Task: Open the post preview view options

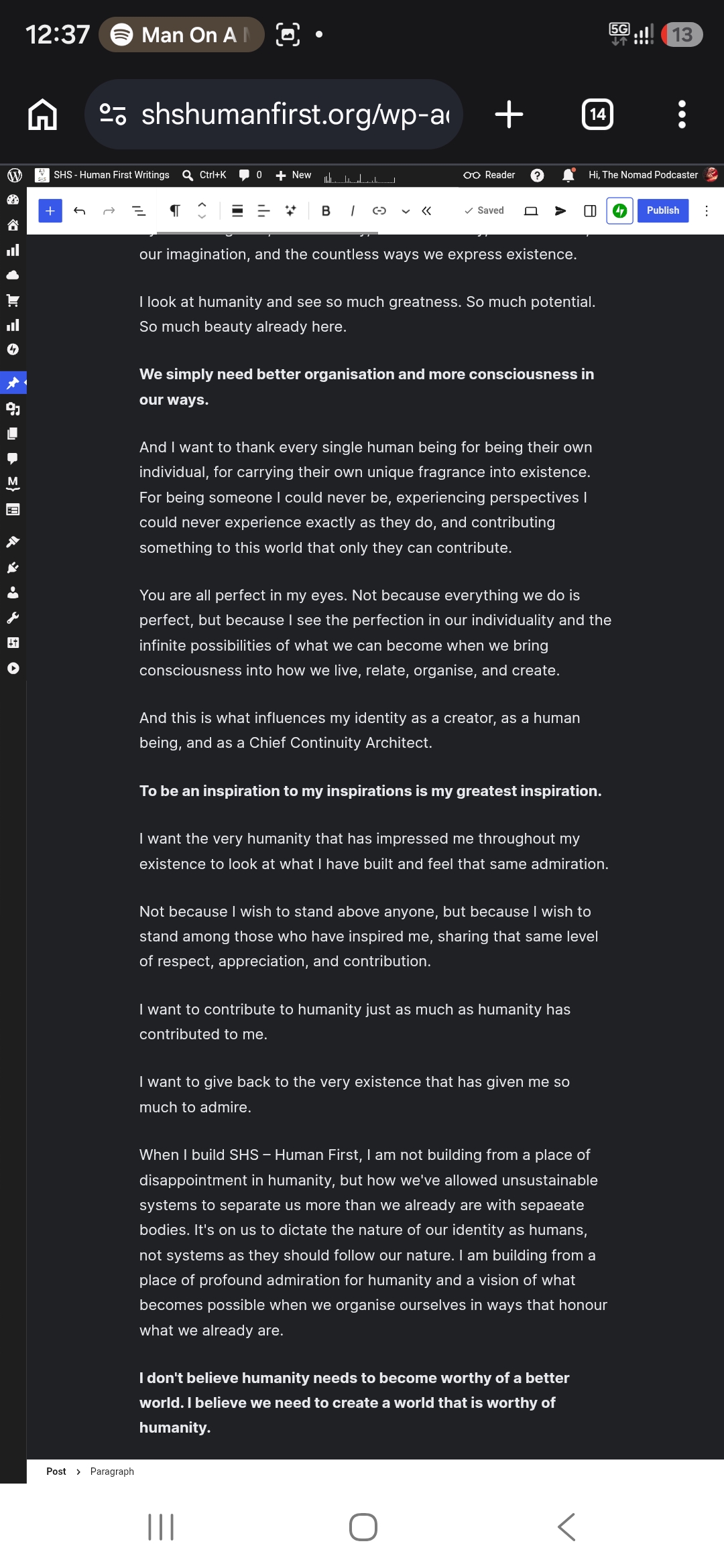Action: 531,210
